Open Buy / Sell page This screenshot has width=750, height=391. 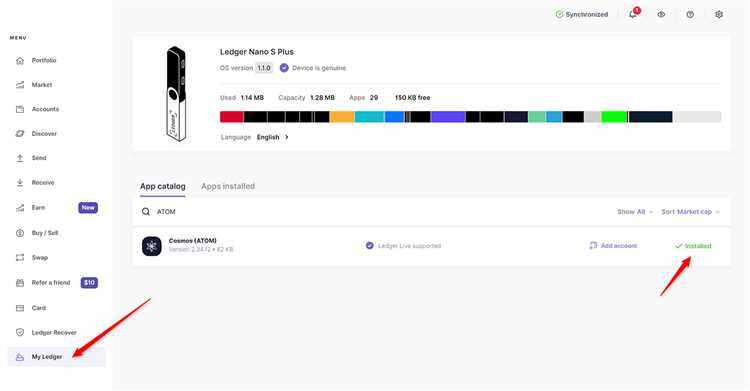coord(45,233)
